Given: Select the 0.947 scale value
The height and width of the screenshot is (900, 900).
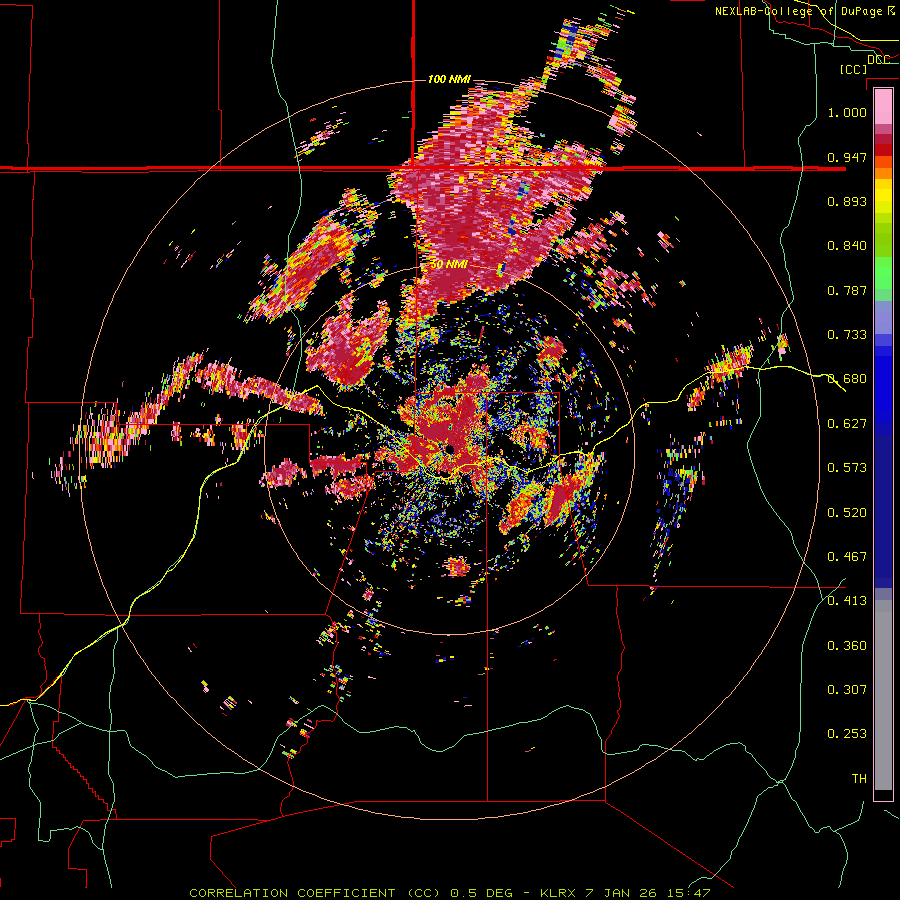Looking at the screenshot, I should (x=847, y=157).
